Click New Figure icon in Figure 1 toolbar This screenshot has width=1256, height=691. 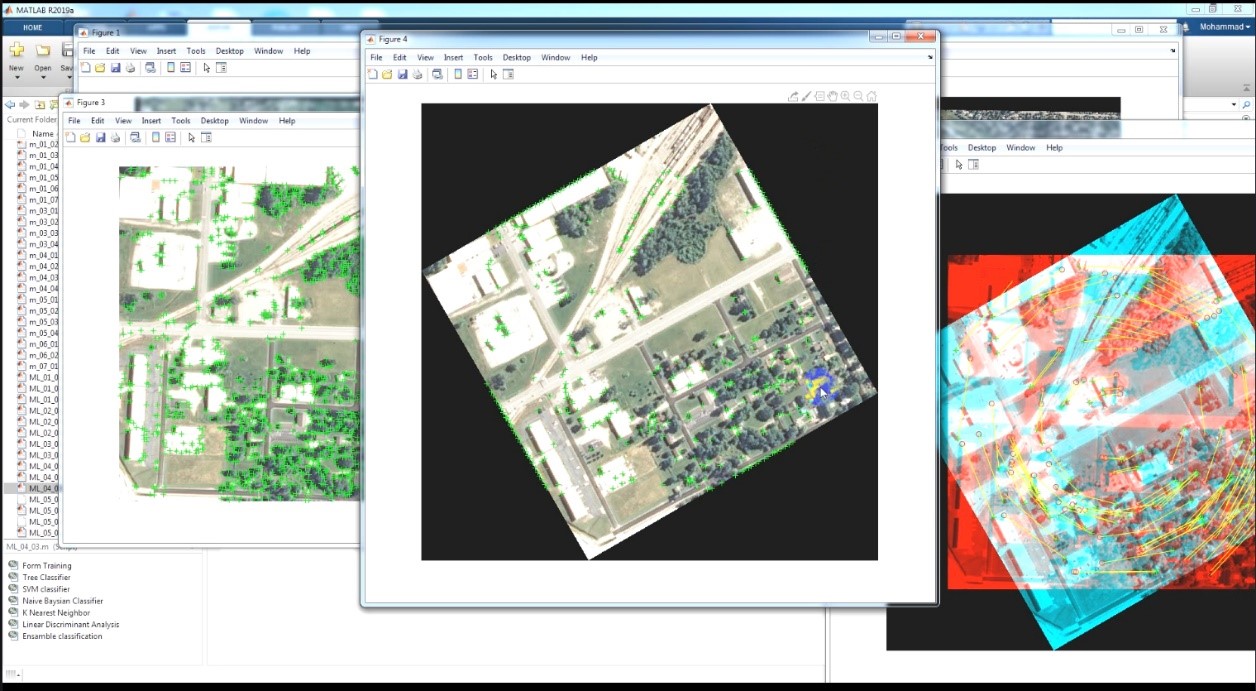tap(86, 68)
